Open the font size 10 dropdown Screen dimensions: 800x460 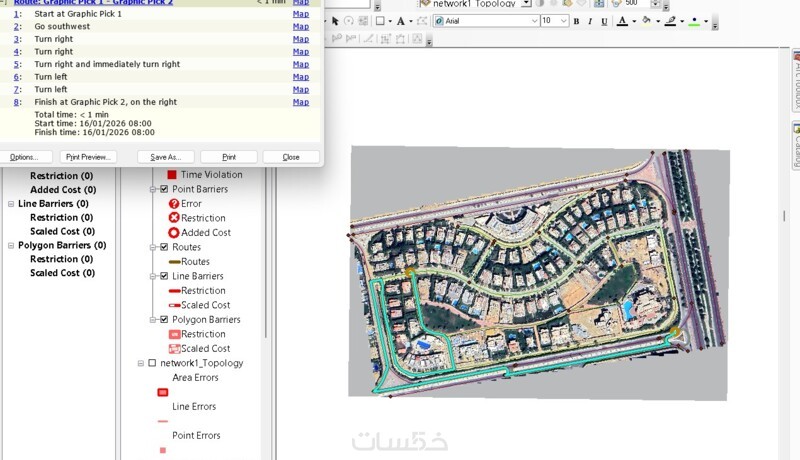tap(564, 21)
